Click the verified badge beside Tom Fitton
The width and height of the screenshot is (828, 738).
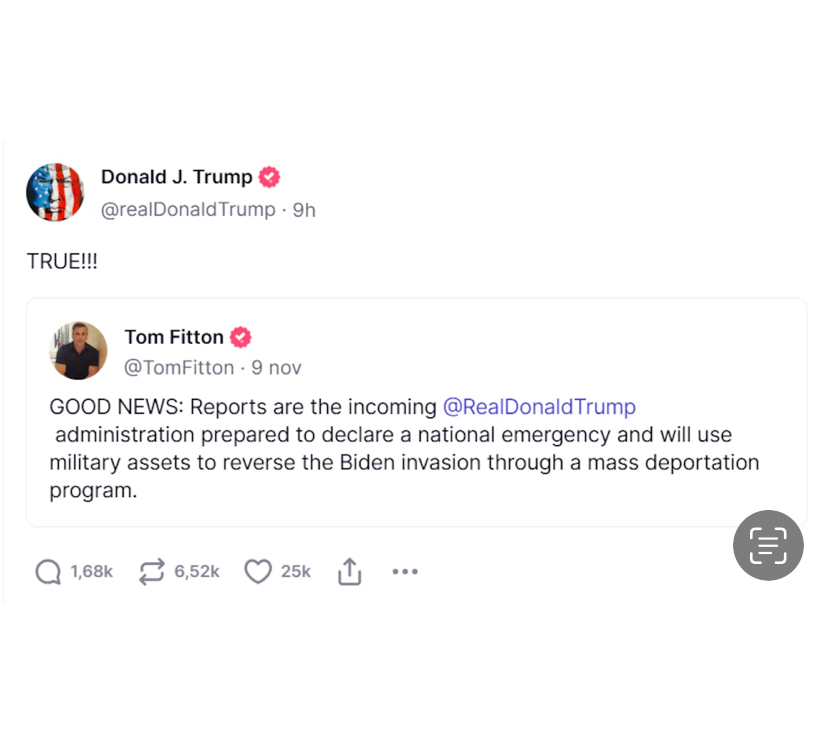(x=241, y=337)
